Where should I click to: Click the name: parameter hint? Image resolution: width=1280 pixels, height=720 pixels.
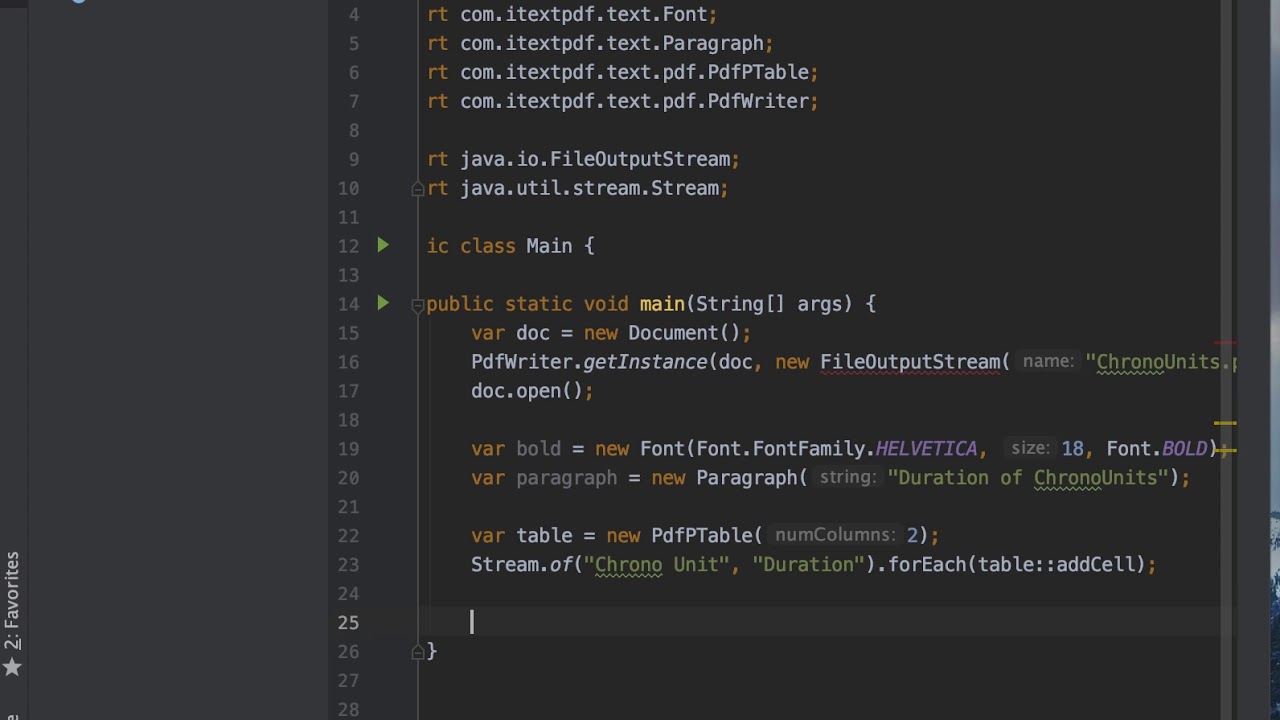[1047, 362]
